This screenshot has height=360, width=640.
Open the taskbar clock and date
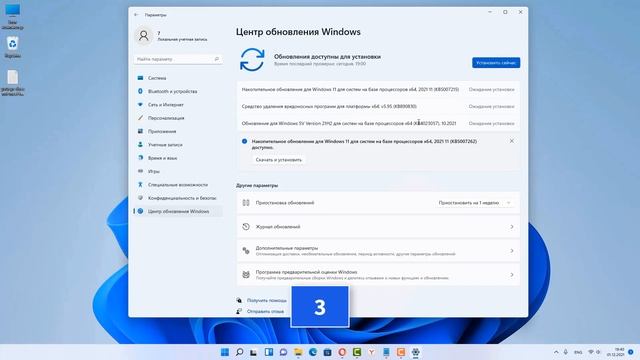[616, 352]
